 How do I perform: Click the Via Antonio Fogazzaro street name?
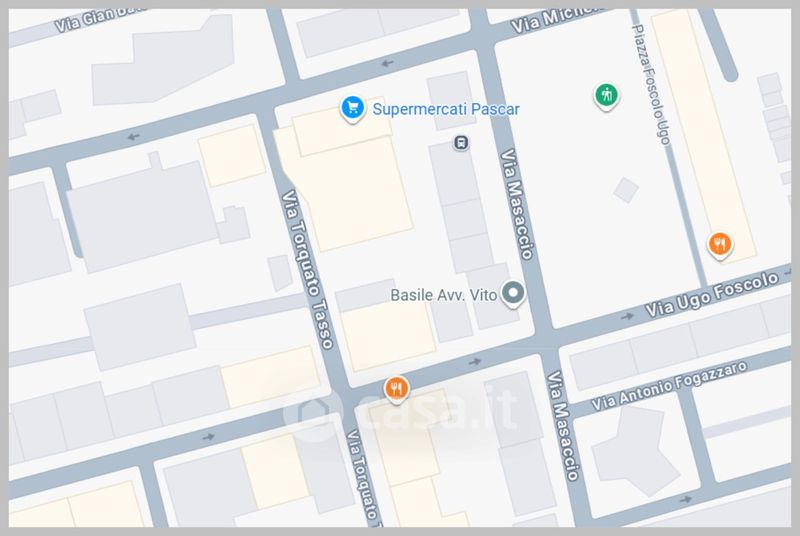click(669, 386)
